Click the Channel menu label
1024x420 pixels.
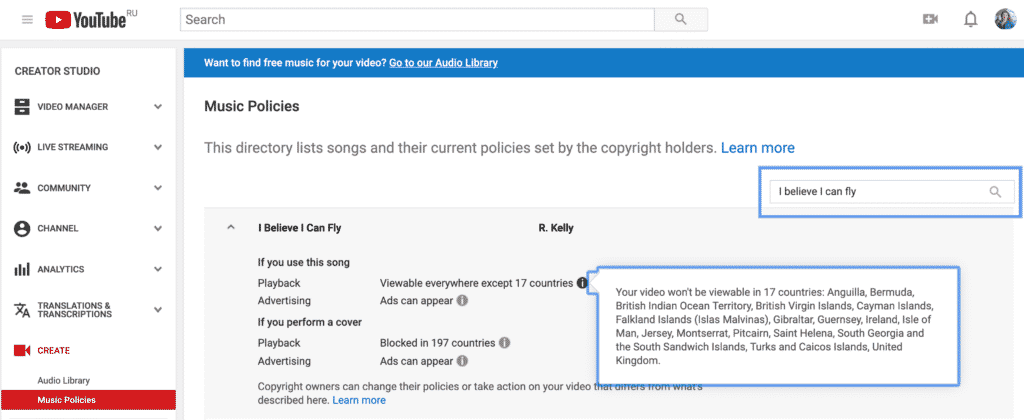pyautogui.click(x=57, y=229)
